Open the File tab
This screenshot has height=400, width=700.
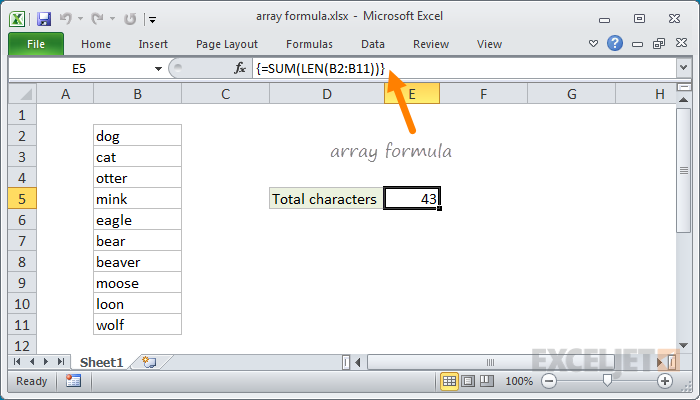pos(36,44)
